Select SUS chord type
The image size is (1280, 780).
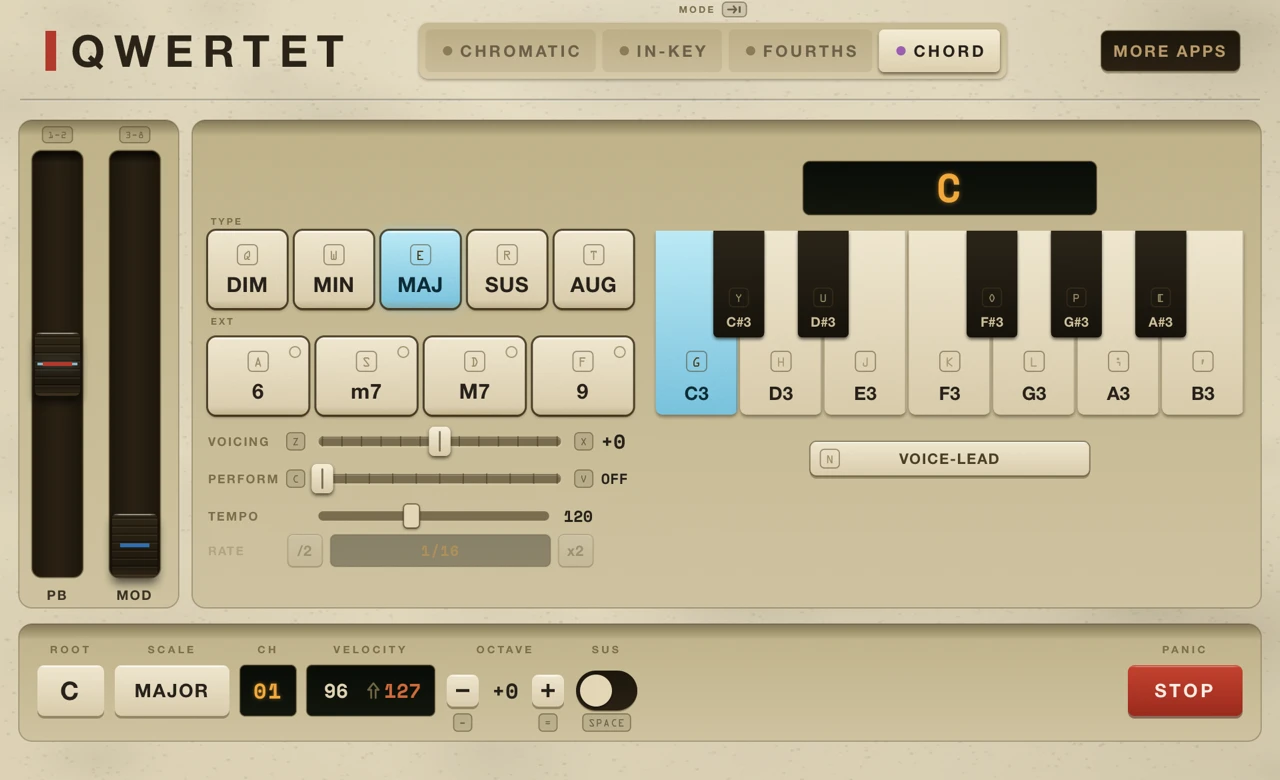tap(507, 270)
